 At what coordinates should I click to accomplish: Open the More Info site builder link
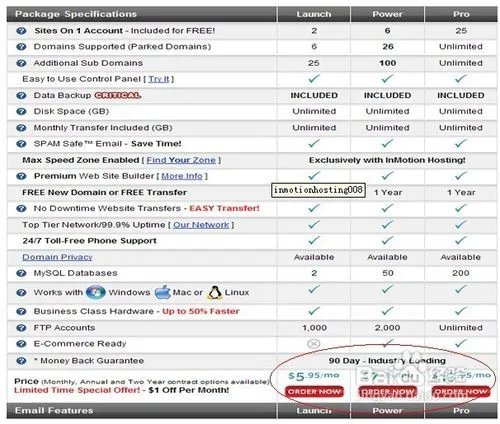click(182, 176)
